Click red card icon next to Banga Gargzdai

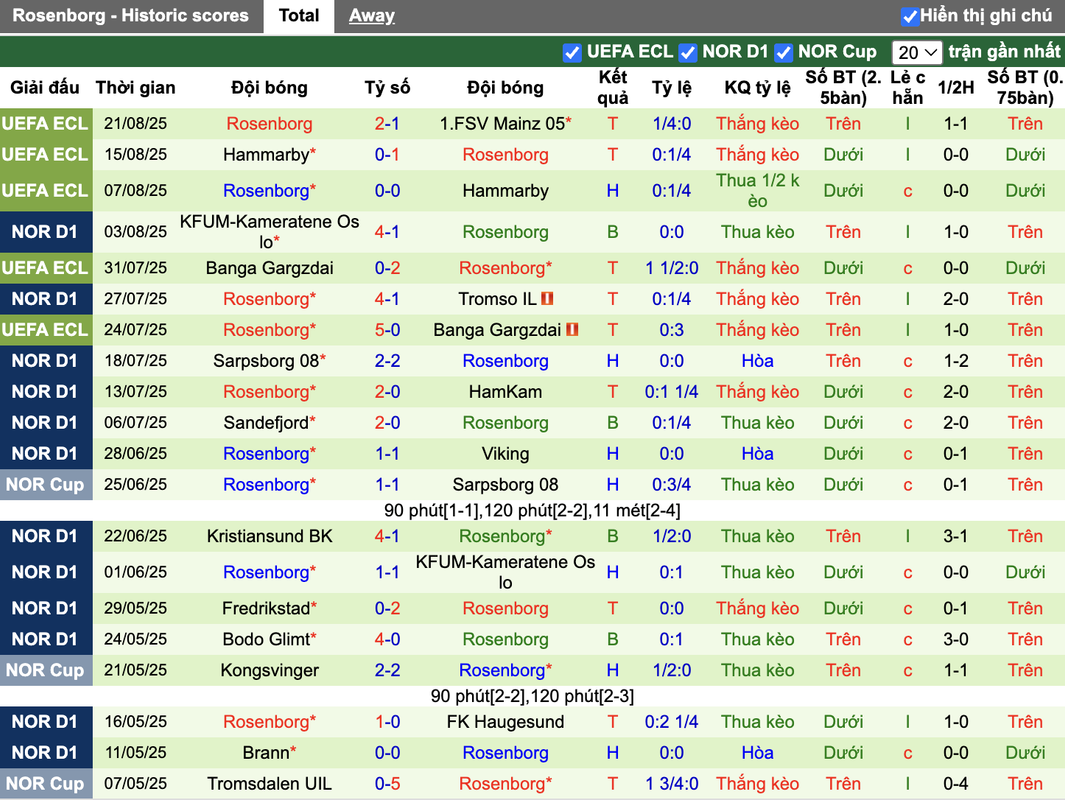(572, 329)
